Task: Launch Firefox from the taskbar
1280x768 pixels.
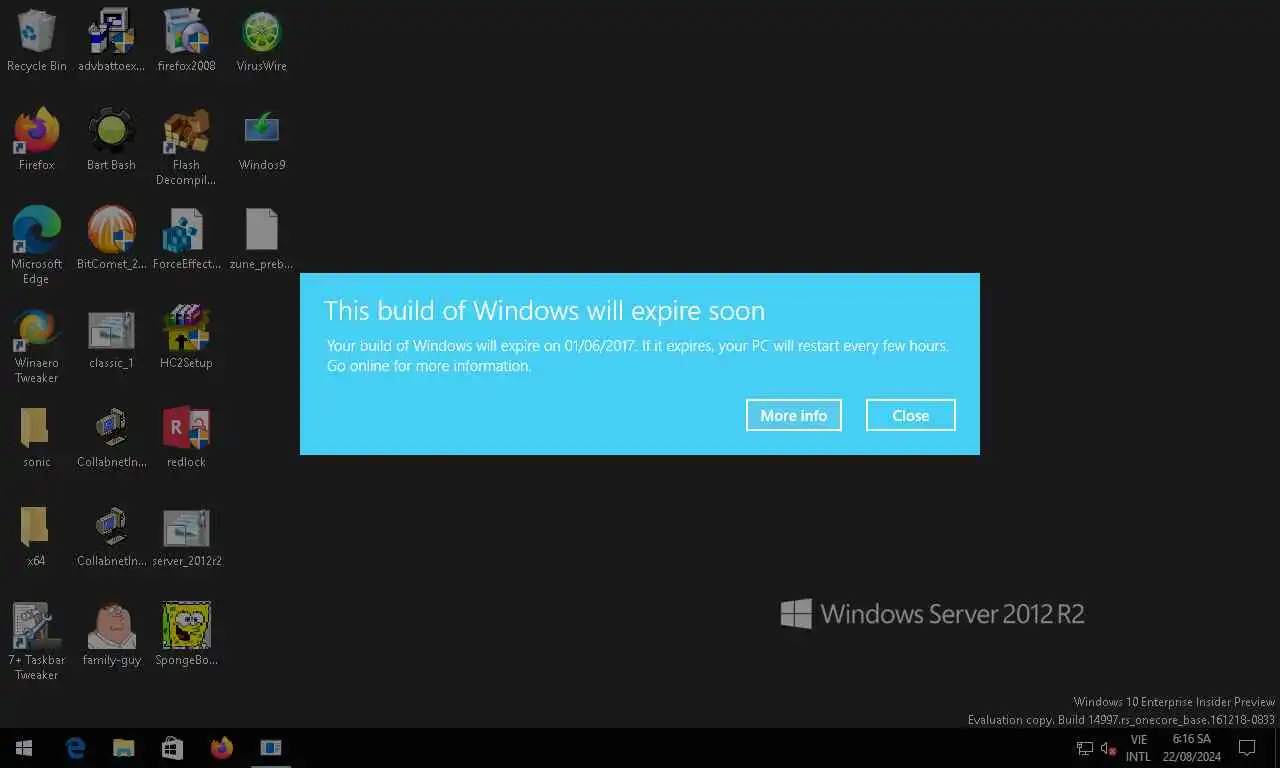Action: (221, 748)
